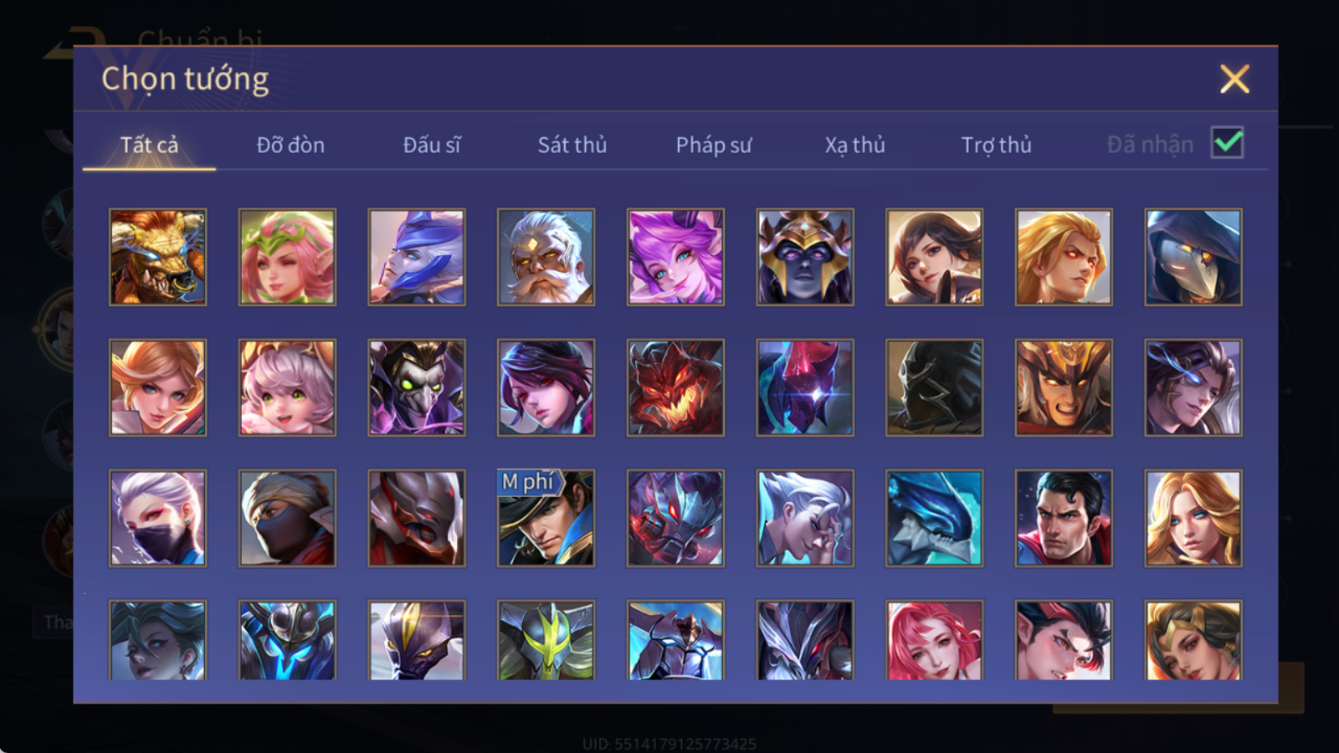Select the plague doctor masked hero
This screenshot has width=1339, height=753.
tap(1194, 257)
